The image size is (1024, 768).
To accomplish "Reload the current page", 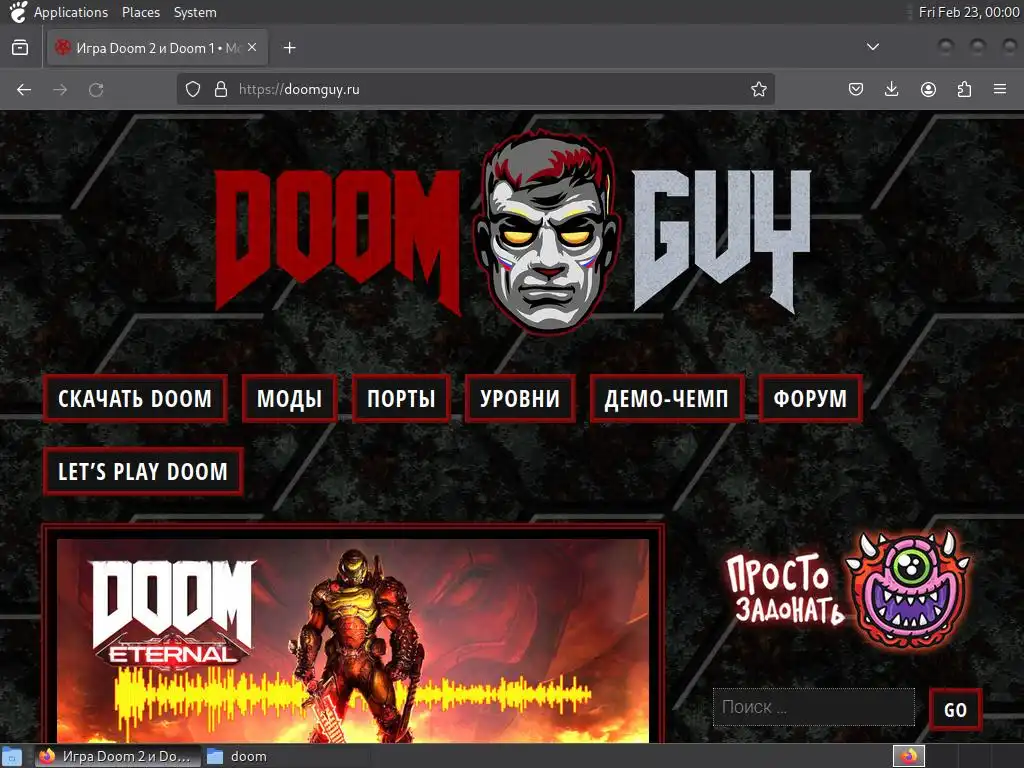I will 96,89.
